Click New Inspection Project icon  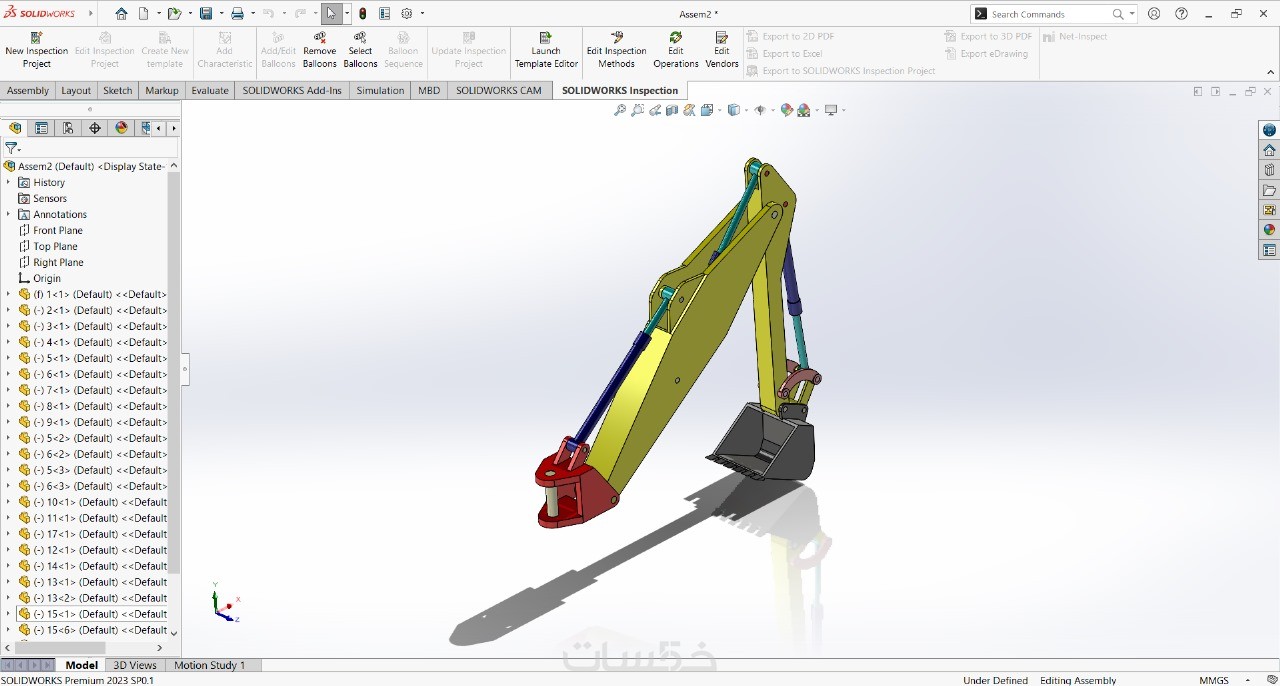36,37
